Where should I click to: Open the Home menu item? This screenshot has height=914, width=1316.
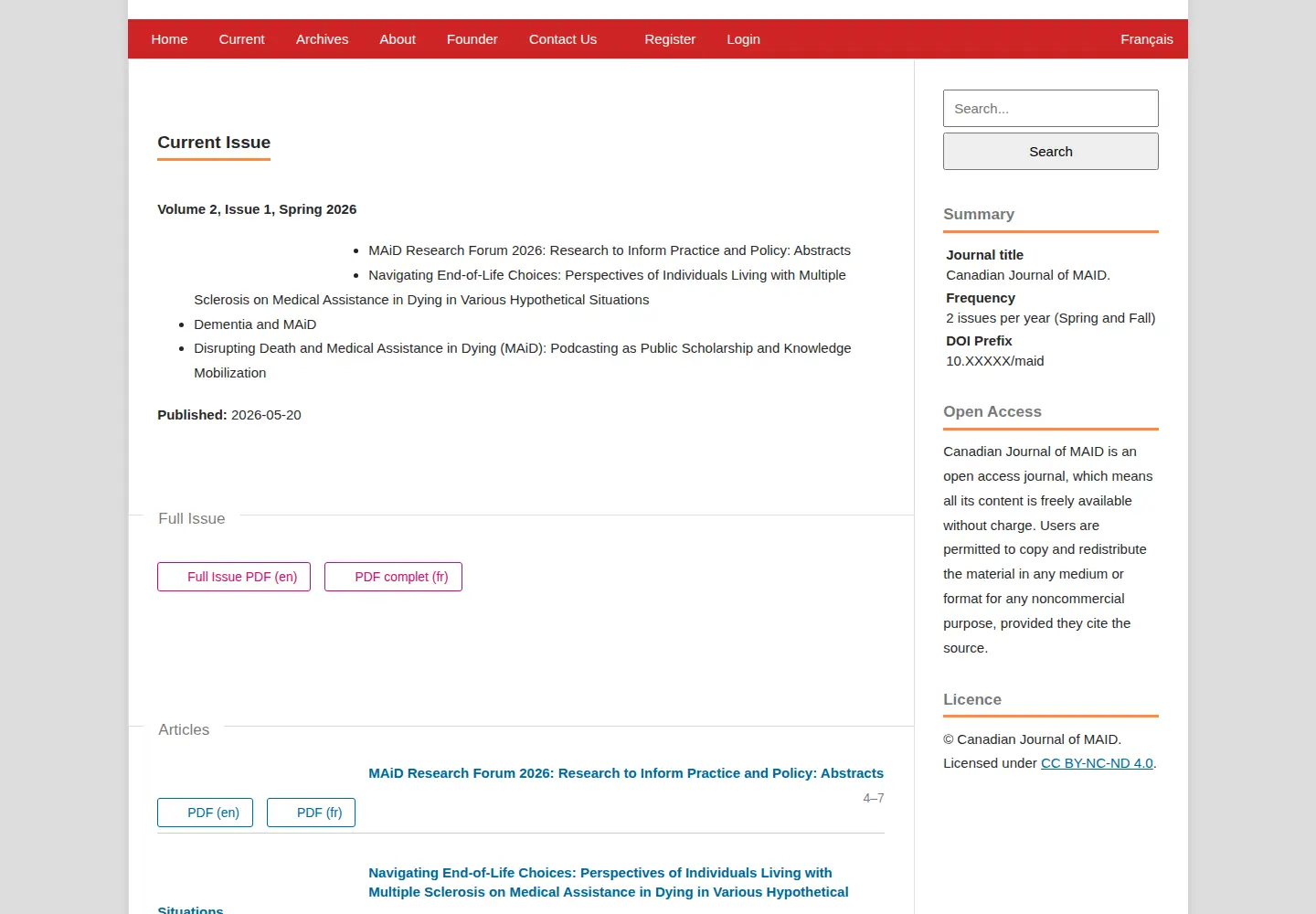tap(169, 39)
